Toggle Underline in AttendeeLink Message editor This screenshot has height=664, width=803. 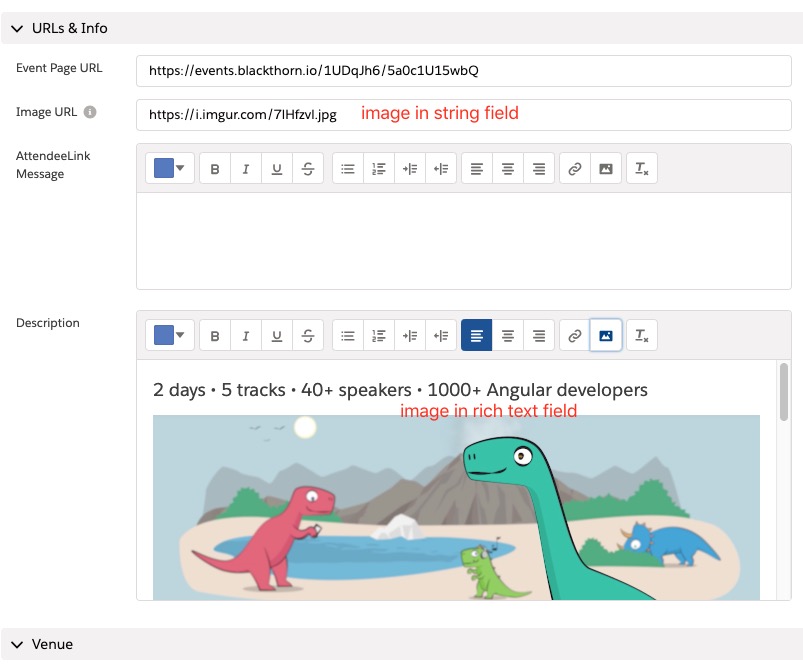click(277, 168)
